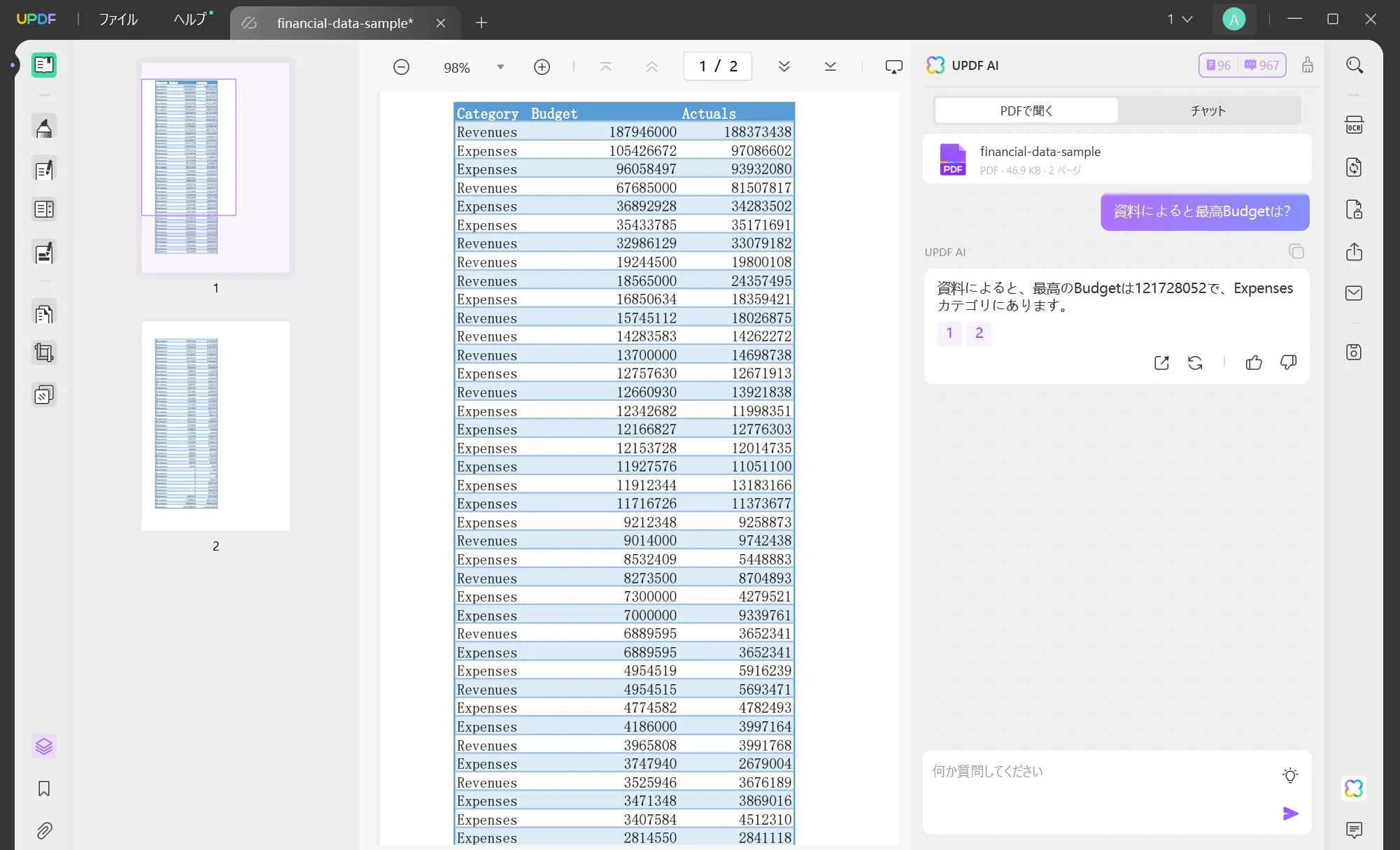Image resolution: width=1400 pixels, height=850 pixels.
Task: Open the comments panel icon
Action: (1355, 830)
